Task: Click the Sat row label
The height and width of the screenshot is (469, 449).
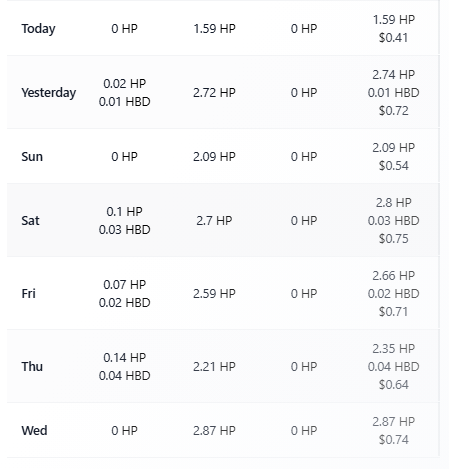Action: (x=30, y=221)
